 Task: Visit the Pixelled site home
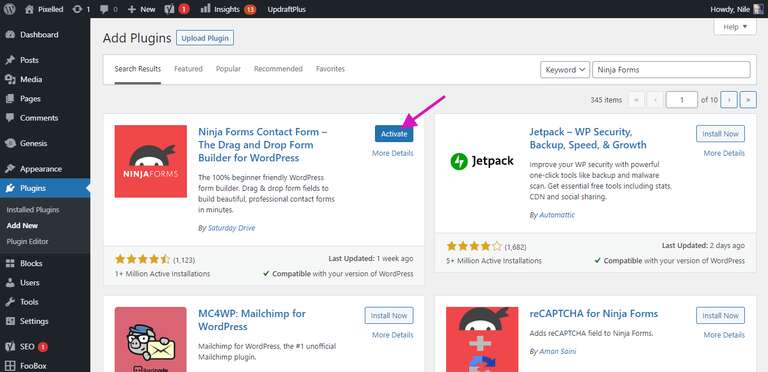44,9
